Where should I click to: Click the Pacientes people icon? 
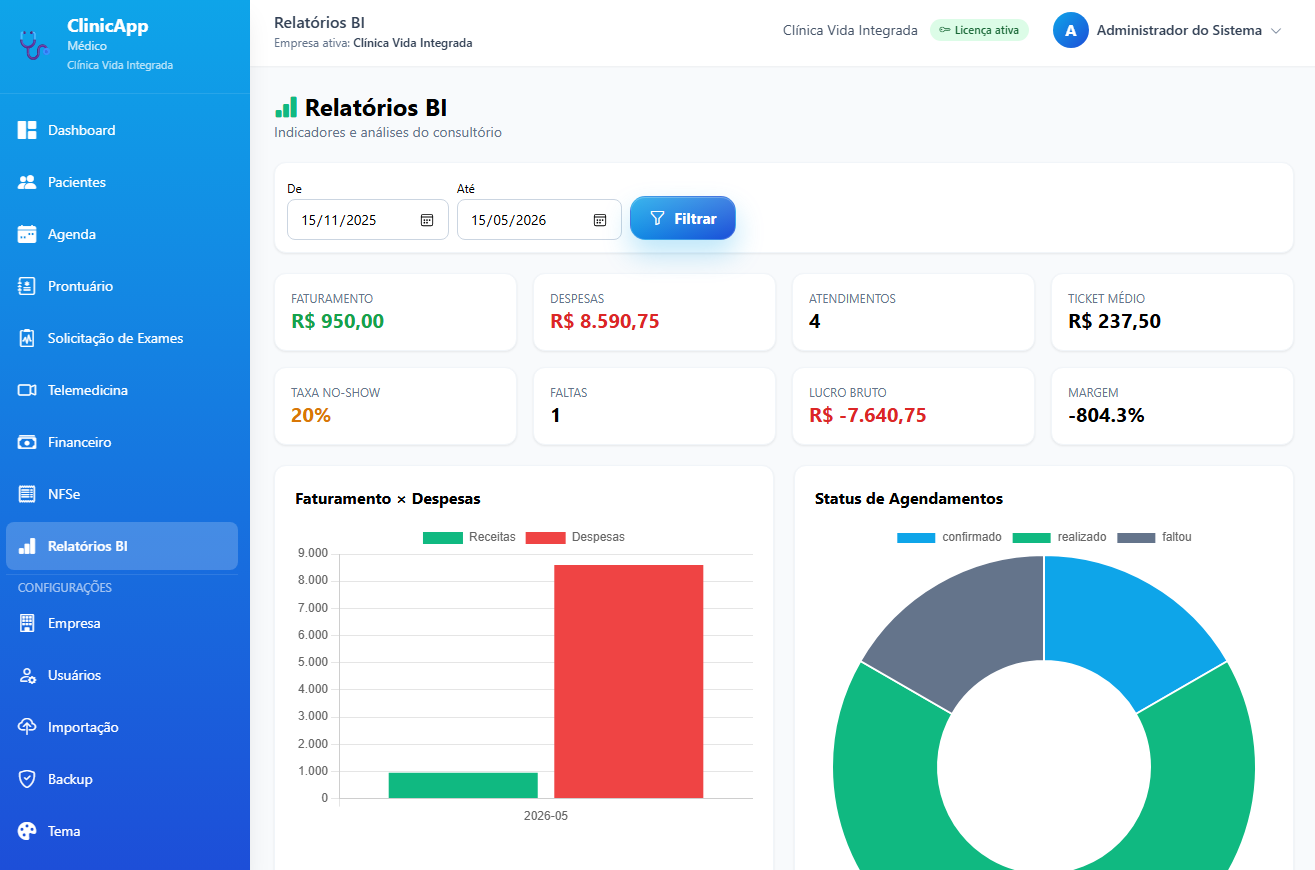(x=27, y=182)
